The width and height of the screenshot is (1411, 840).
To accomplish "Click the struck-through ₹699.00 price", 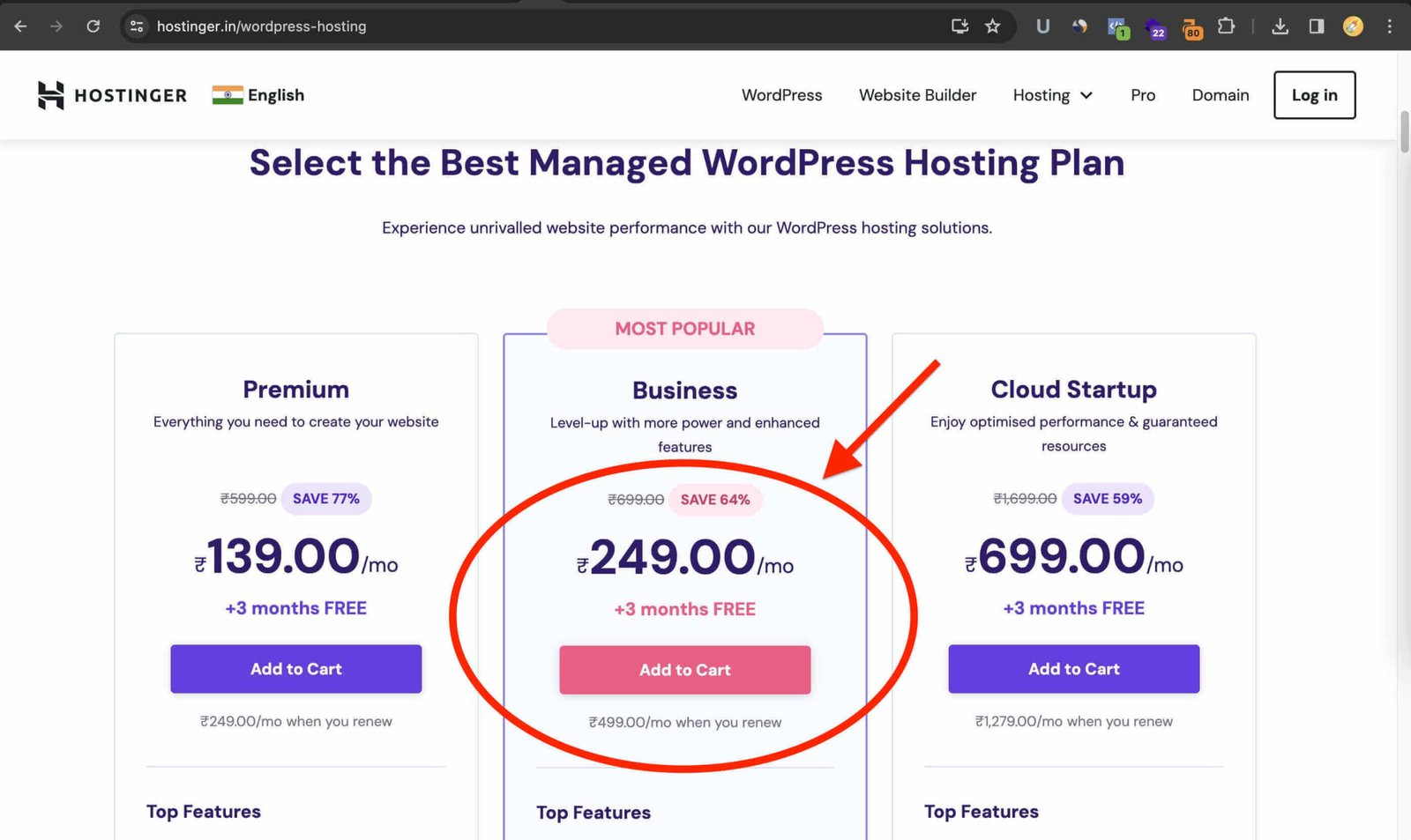I will (636, 500).
